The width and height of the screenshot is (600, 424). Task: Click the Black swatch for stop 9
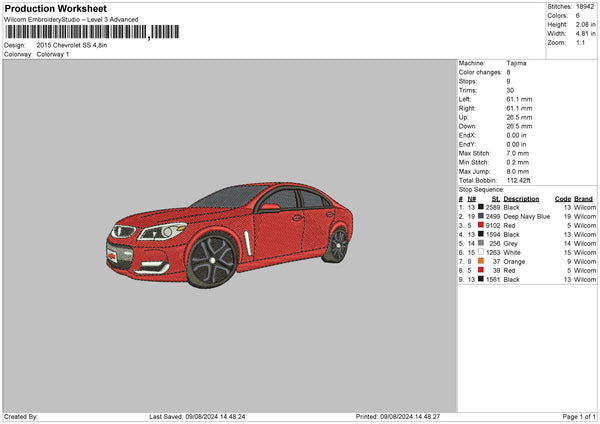coord(481,279)
